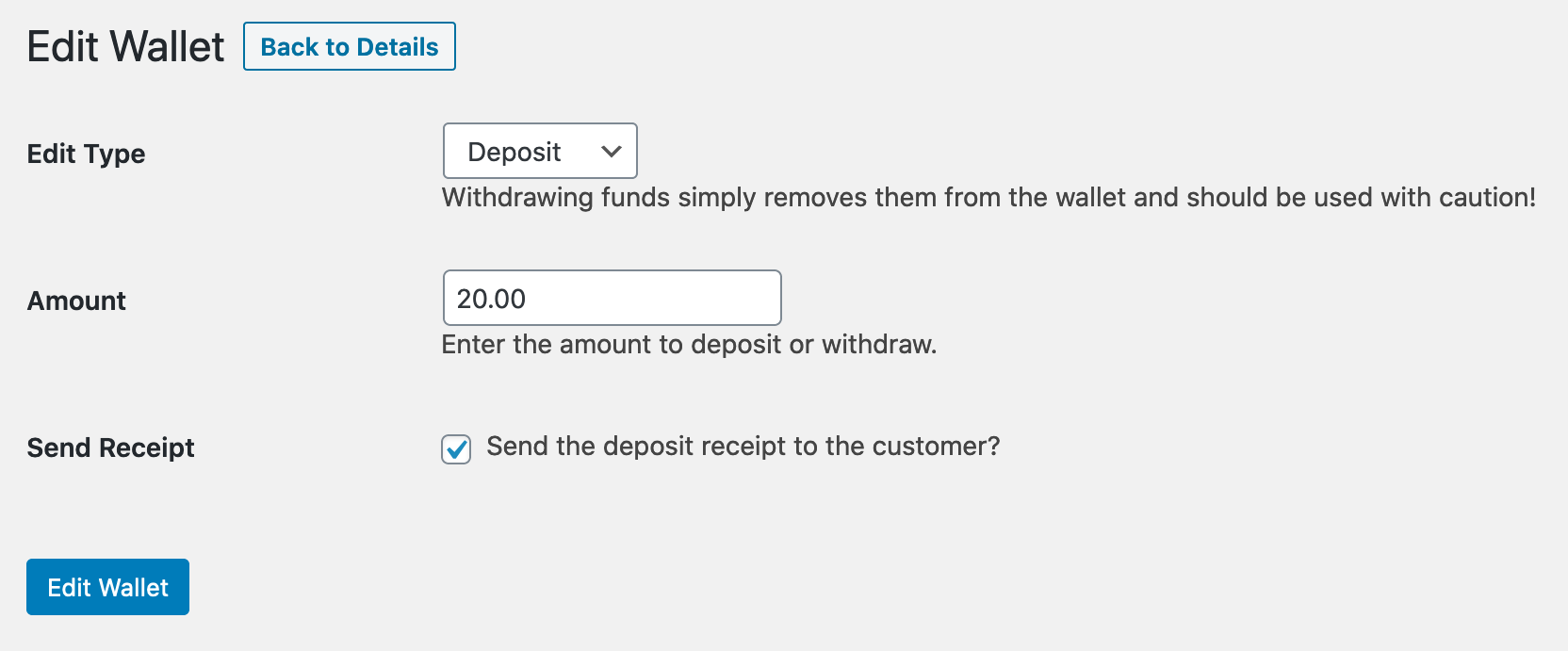Click the Edit Type field label

click(87, 154)
